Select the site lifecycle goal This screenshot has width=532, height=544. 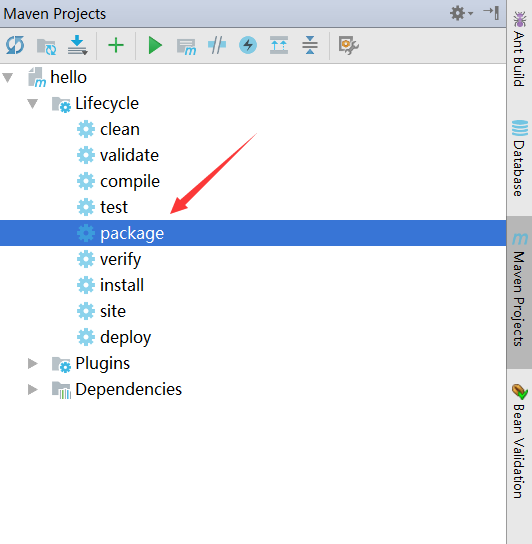[113, 311]
